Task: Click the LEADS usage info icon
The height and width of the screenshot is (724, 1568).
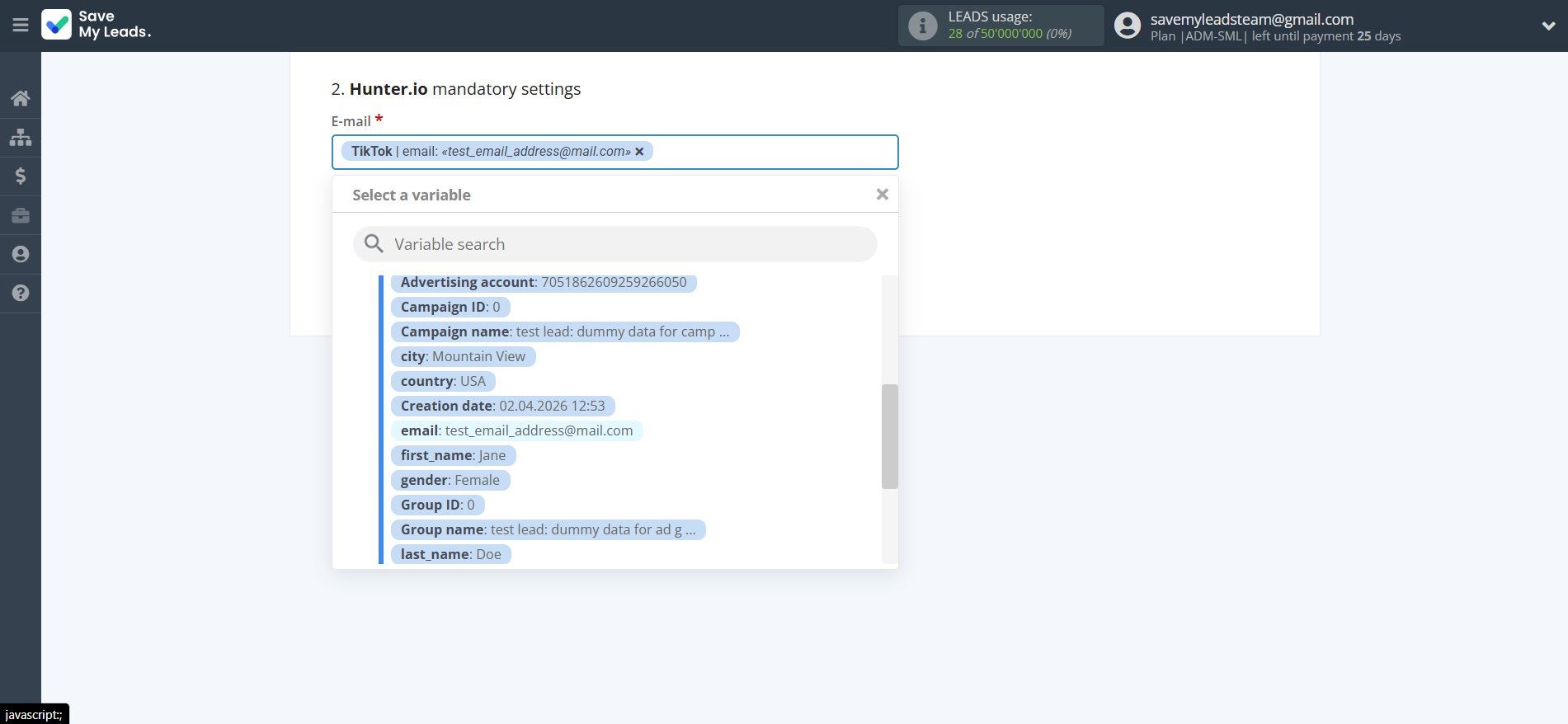Action: (x=922, y=26)
